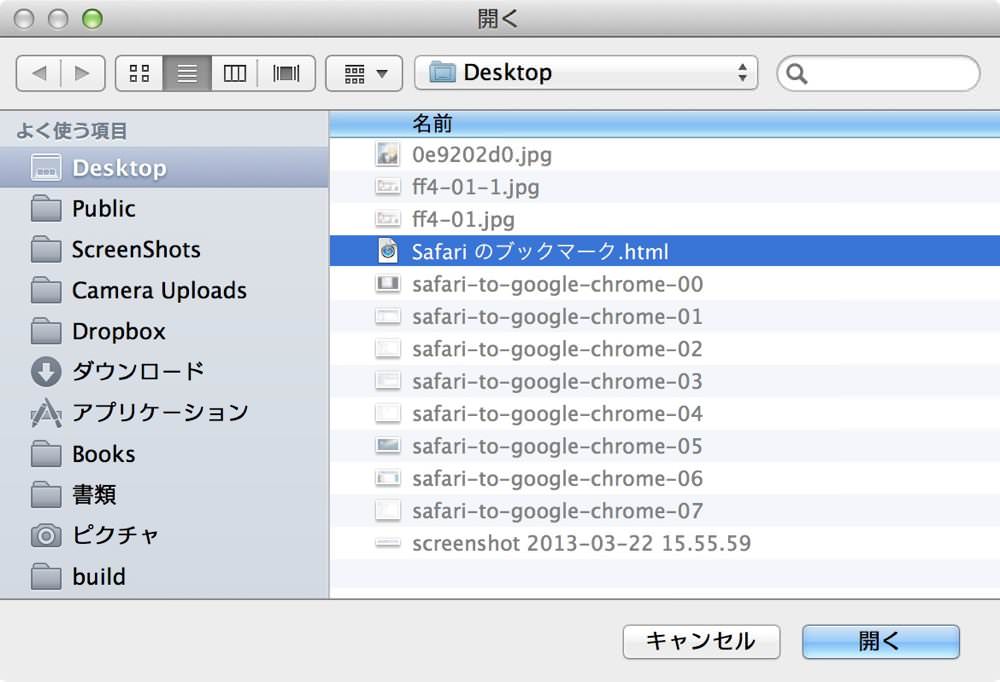Select Desktop in the sidebar
Image resolution: width=1000 pixels, height=682 pixels.
[165, 168]
